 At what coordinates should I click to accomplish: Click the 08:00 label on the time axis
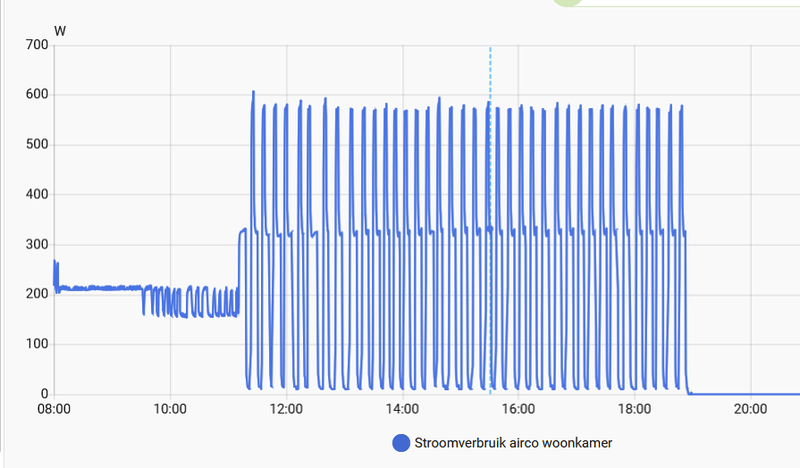[x=54, y=409]
